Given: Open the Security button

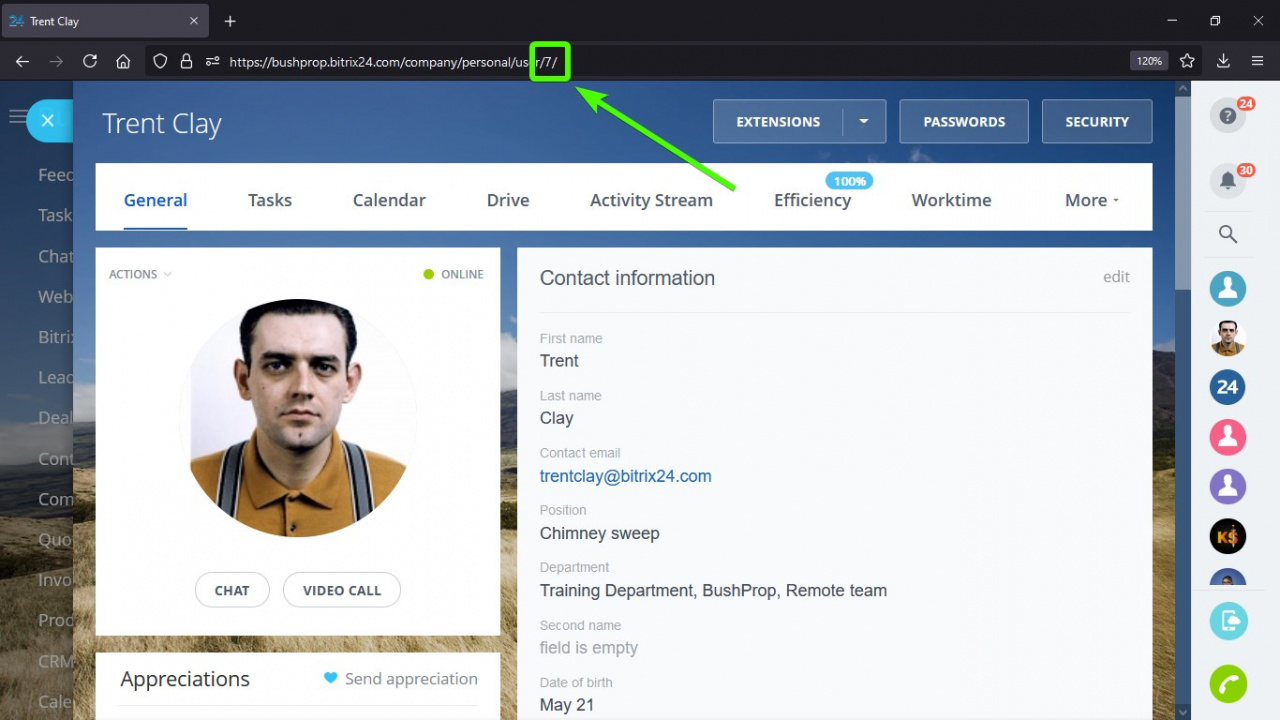Looking at the screenshot, I should coord(1097,122).
